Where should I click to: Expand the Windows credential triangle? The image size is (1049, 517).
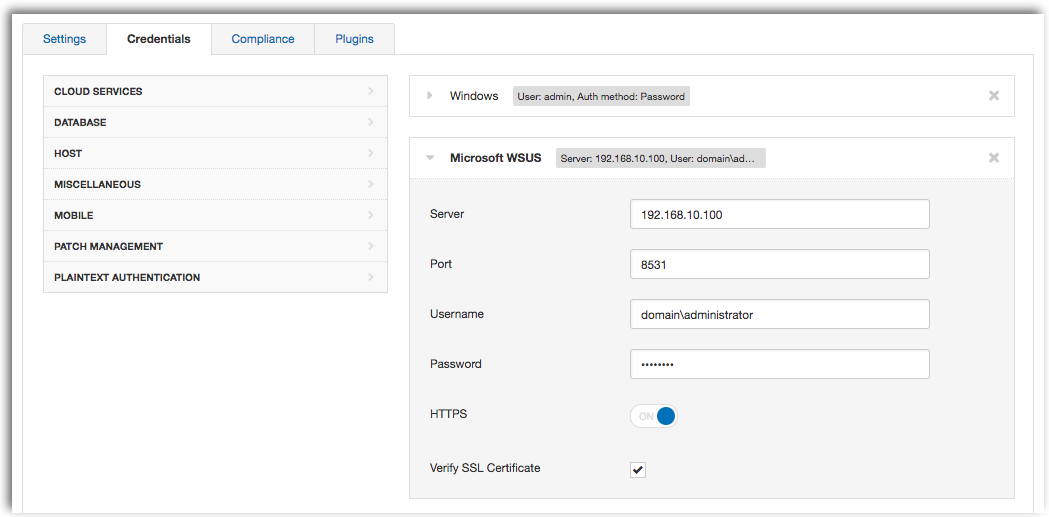click(430, 96)
